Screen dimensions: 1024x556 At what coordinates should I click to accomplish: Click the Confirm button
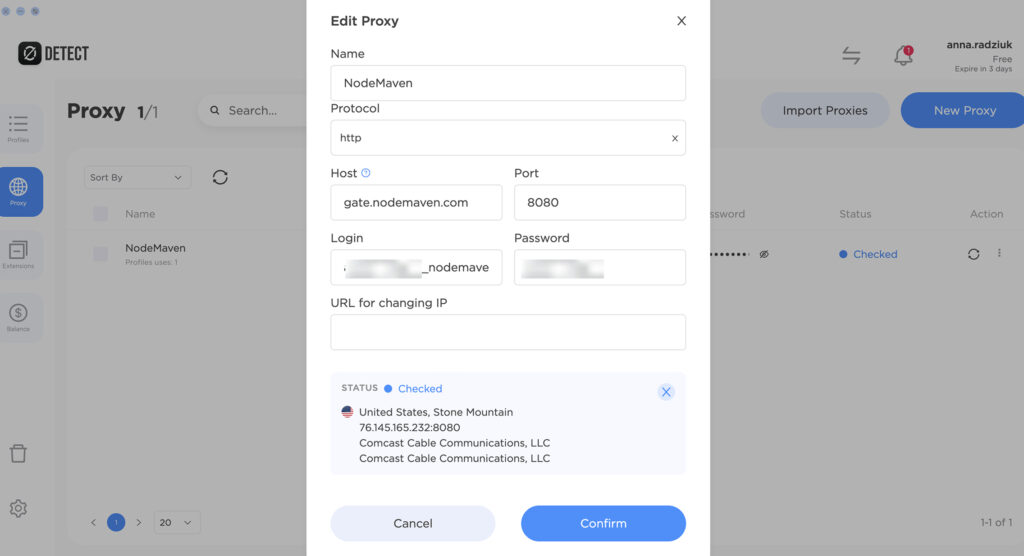point(603,523)
